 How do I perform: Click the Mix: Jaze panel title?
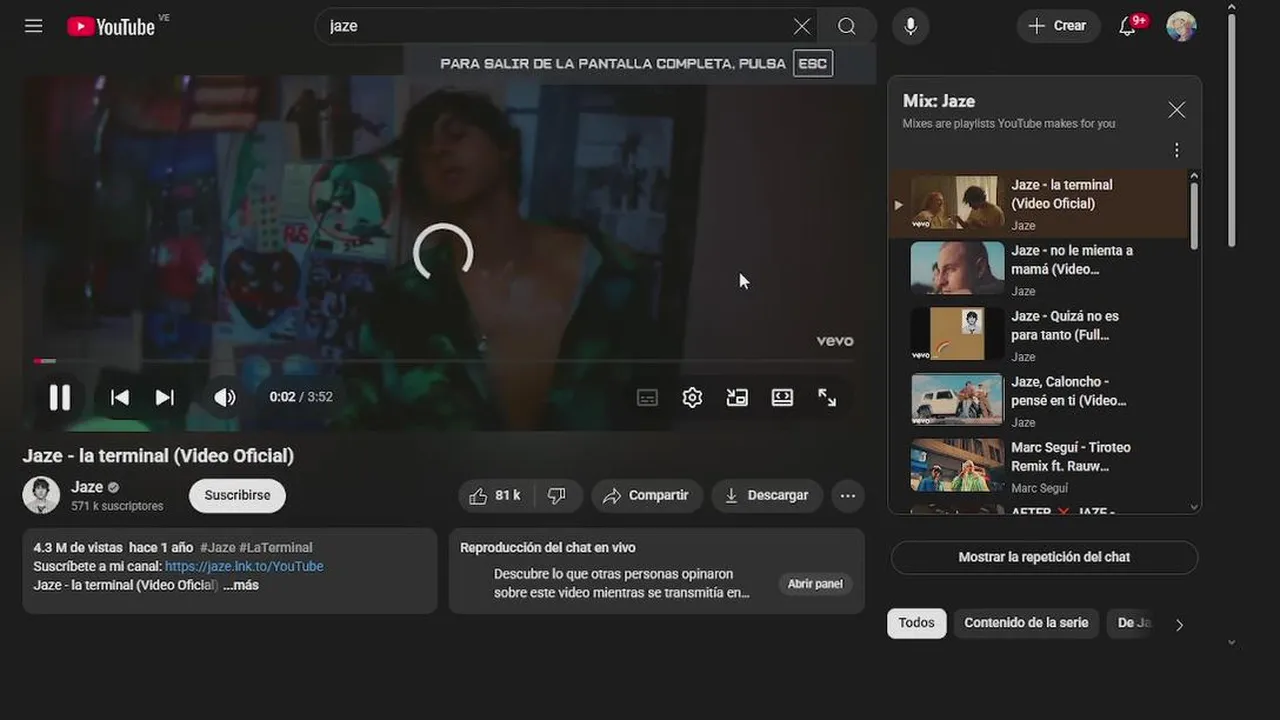coord(939,101)
